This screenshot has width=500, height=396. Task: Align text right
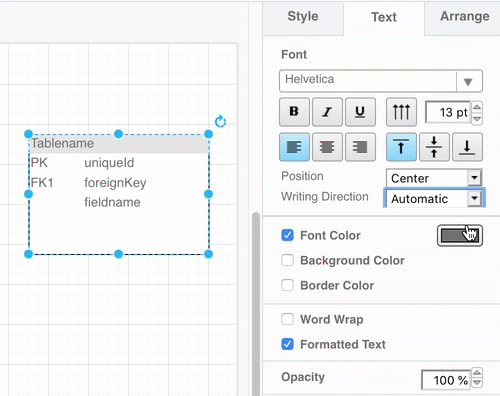coord(360,147)
